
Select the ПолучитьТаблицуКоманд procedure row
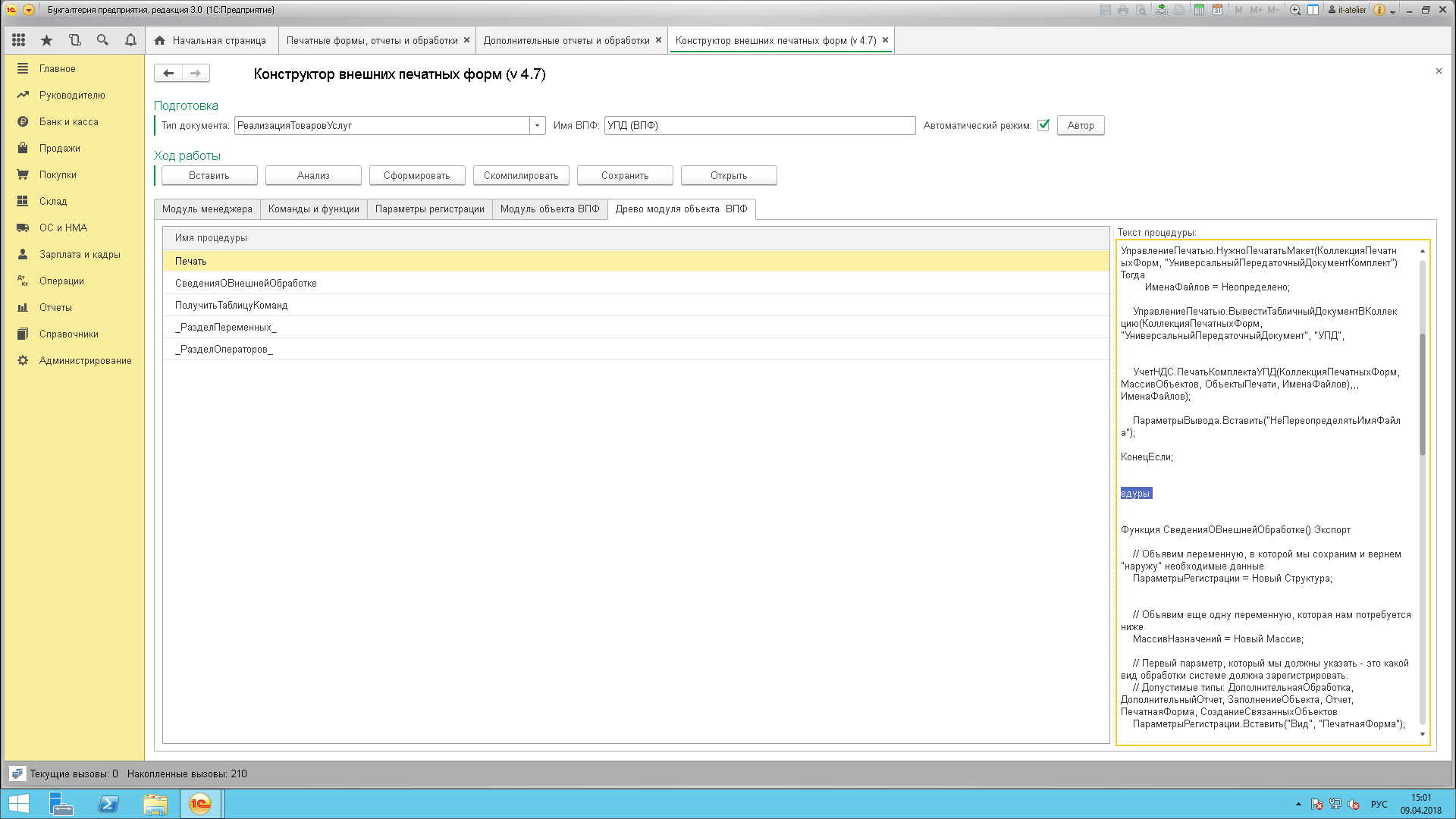pyautogui.click(x=636, y=305)
